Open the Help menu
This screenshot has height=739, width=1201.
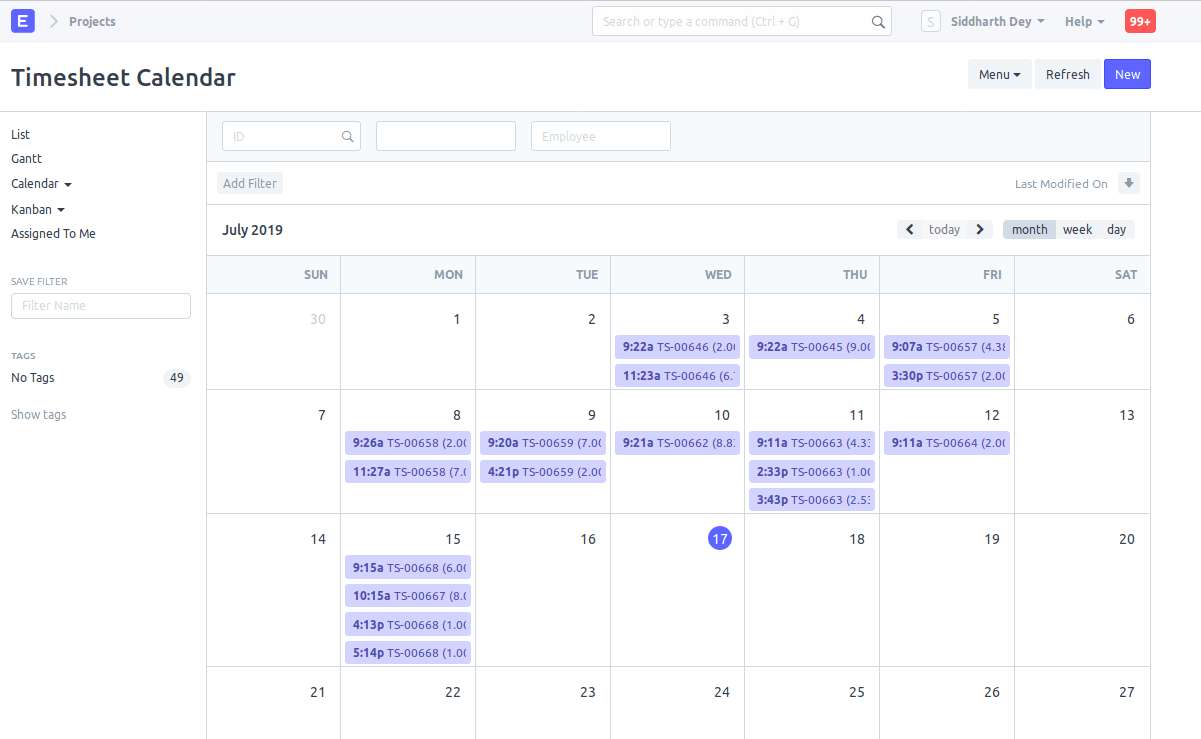[1084, 22]
